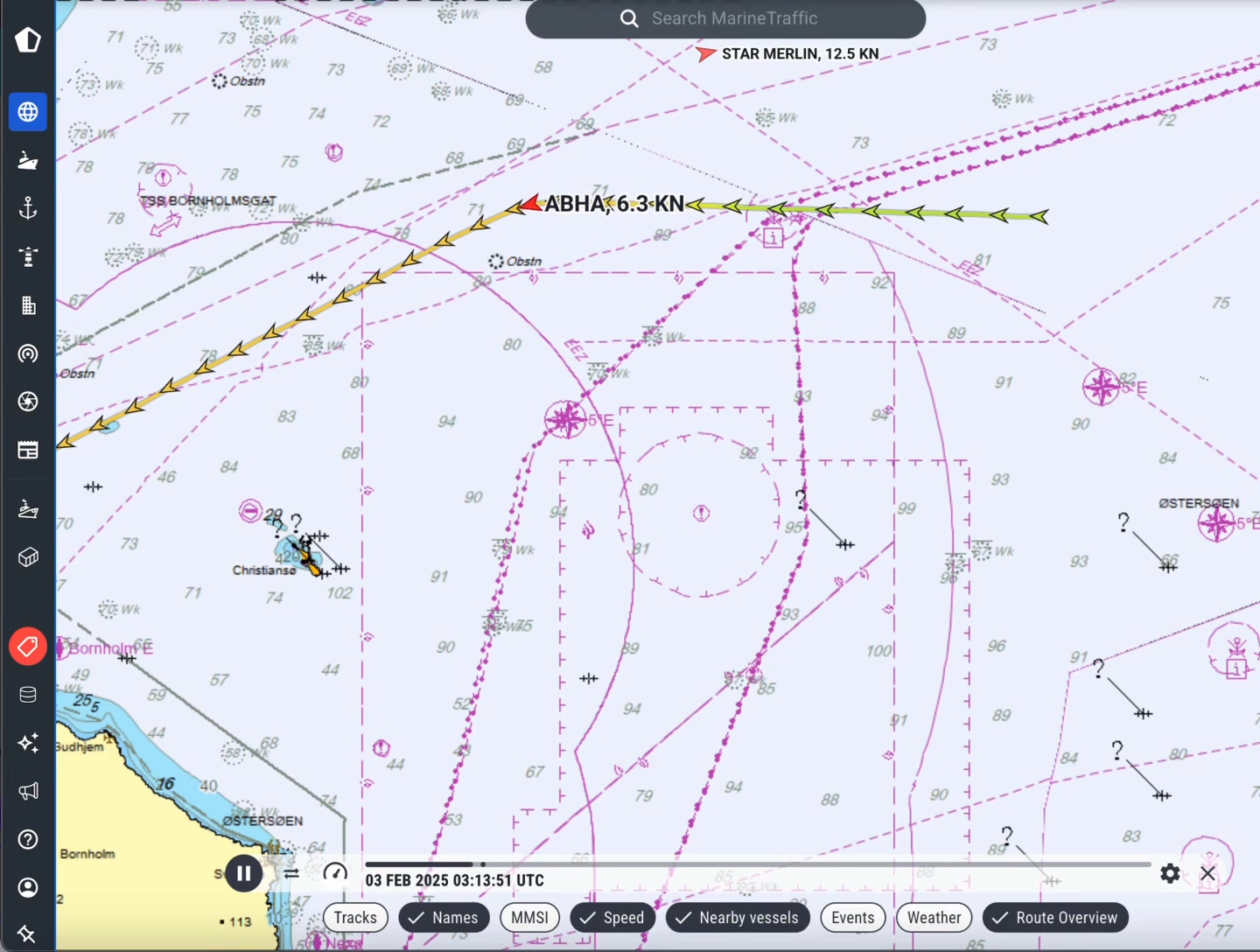Disable the Nearby vessels option
1260x952 pixels.
click(x=738, y=918)
